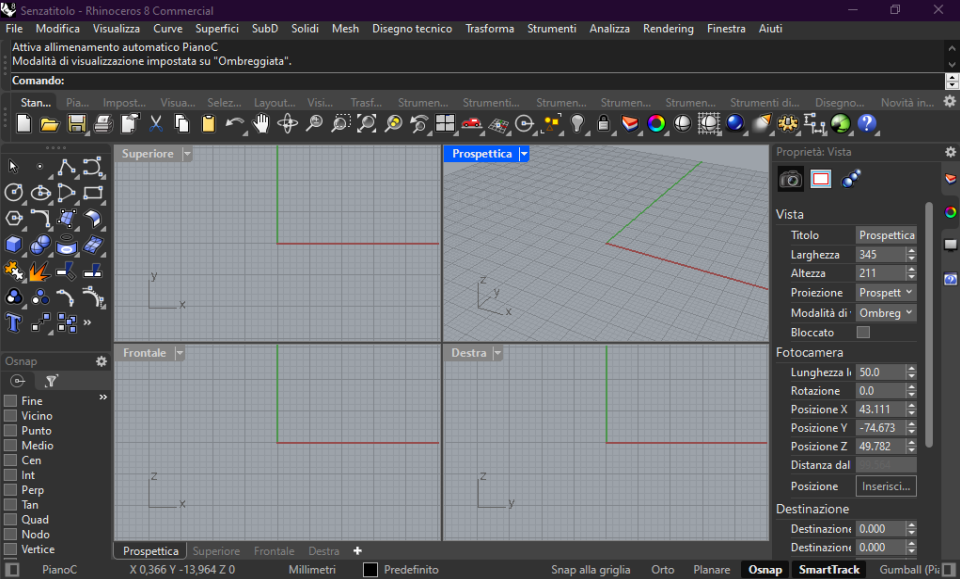
Task: Click the black layer color swatch
Action: pos(370,570)
